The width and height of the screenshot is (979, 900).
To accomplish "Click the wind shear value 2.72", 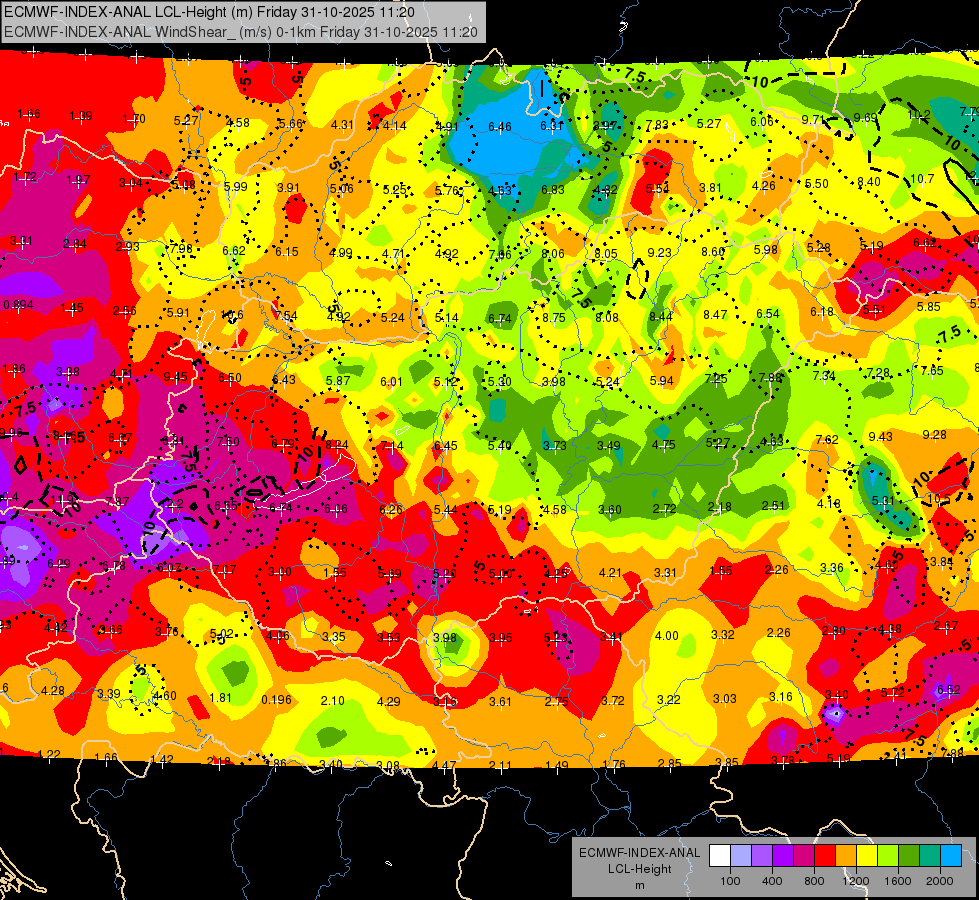I will point(664,509).
